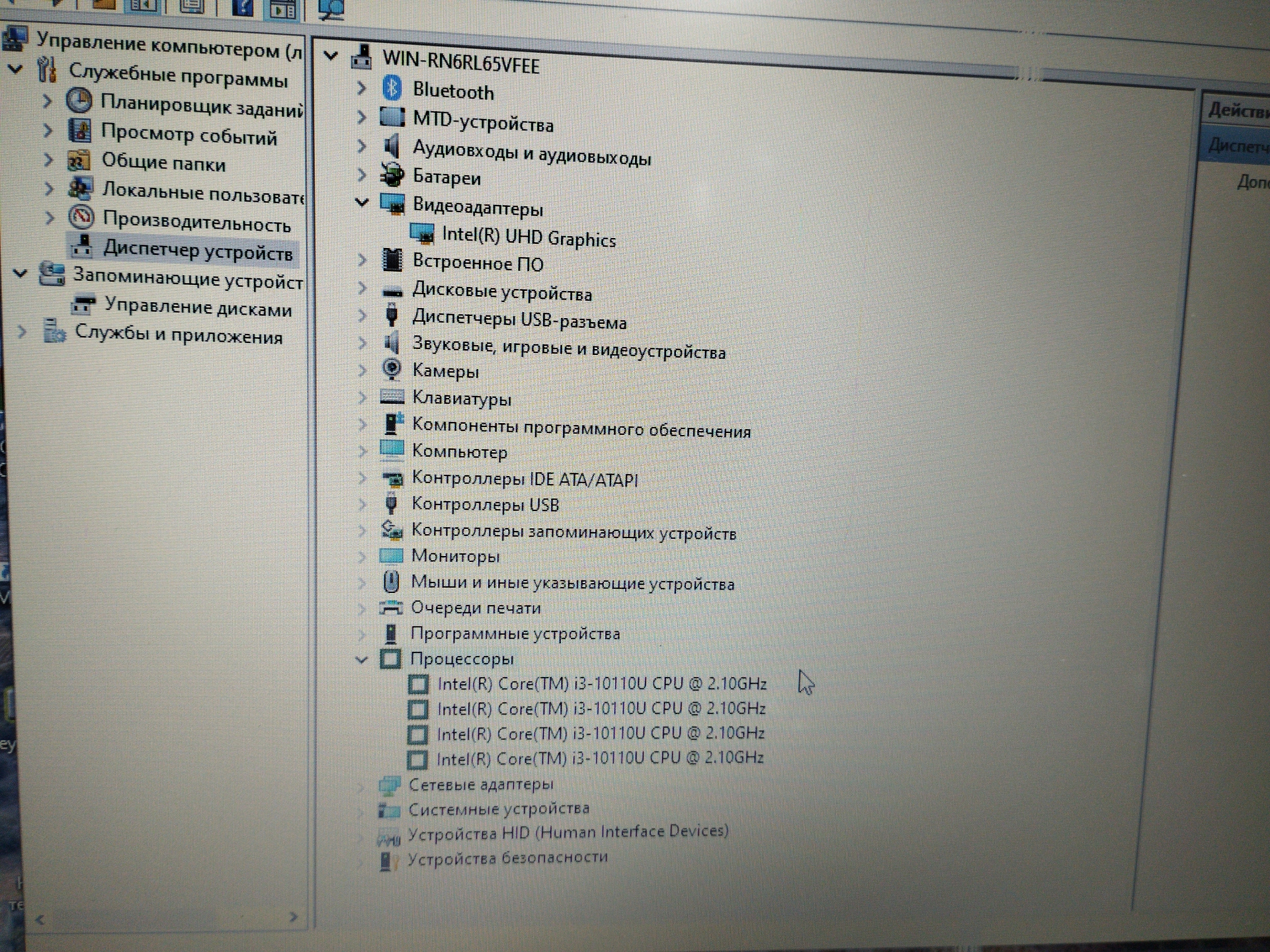The height and width of the screenshot is (952, 1270).
Task: Click the Bluetooth category icon
Action: 393,87
